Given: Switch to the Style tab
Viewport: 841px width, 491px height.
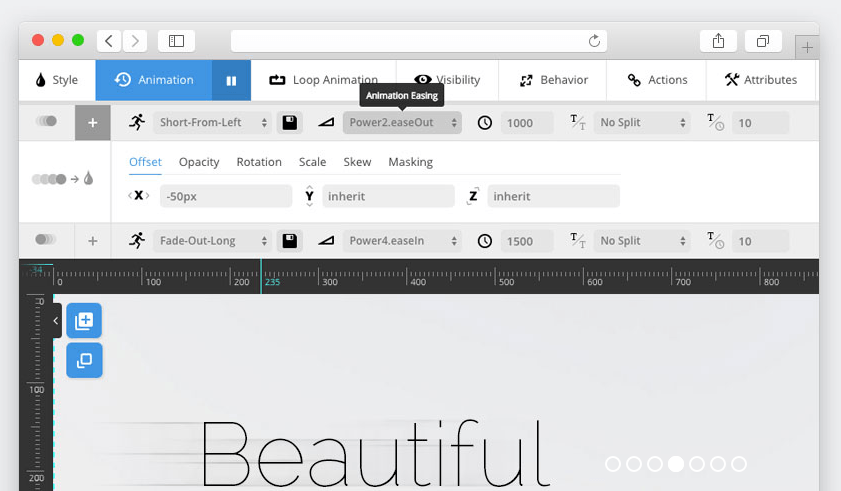Looking at the screenshot, I should click(56, 80).
